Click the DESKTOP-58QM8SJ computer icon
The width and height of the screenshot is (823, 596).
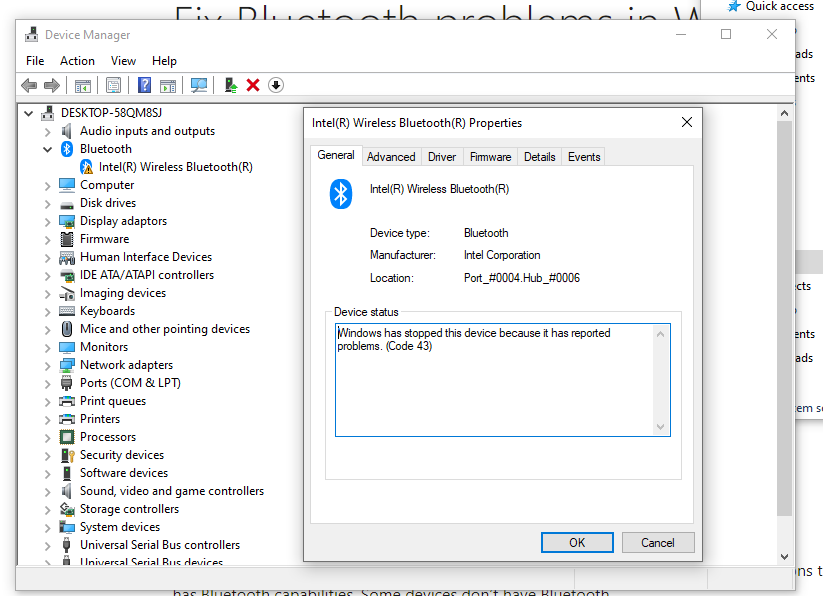(47, 113)
